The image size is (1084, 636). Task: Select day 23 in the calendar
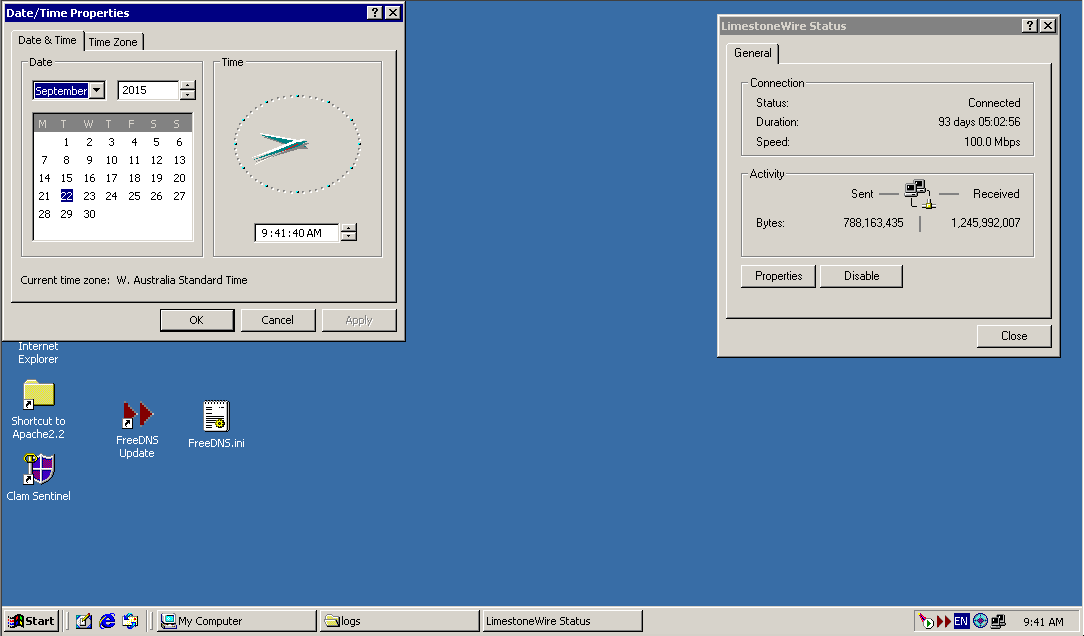click(x=89, y=196)
